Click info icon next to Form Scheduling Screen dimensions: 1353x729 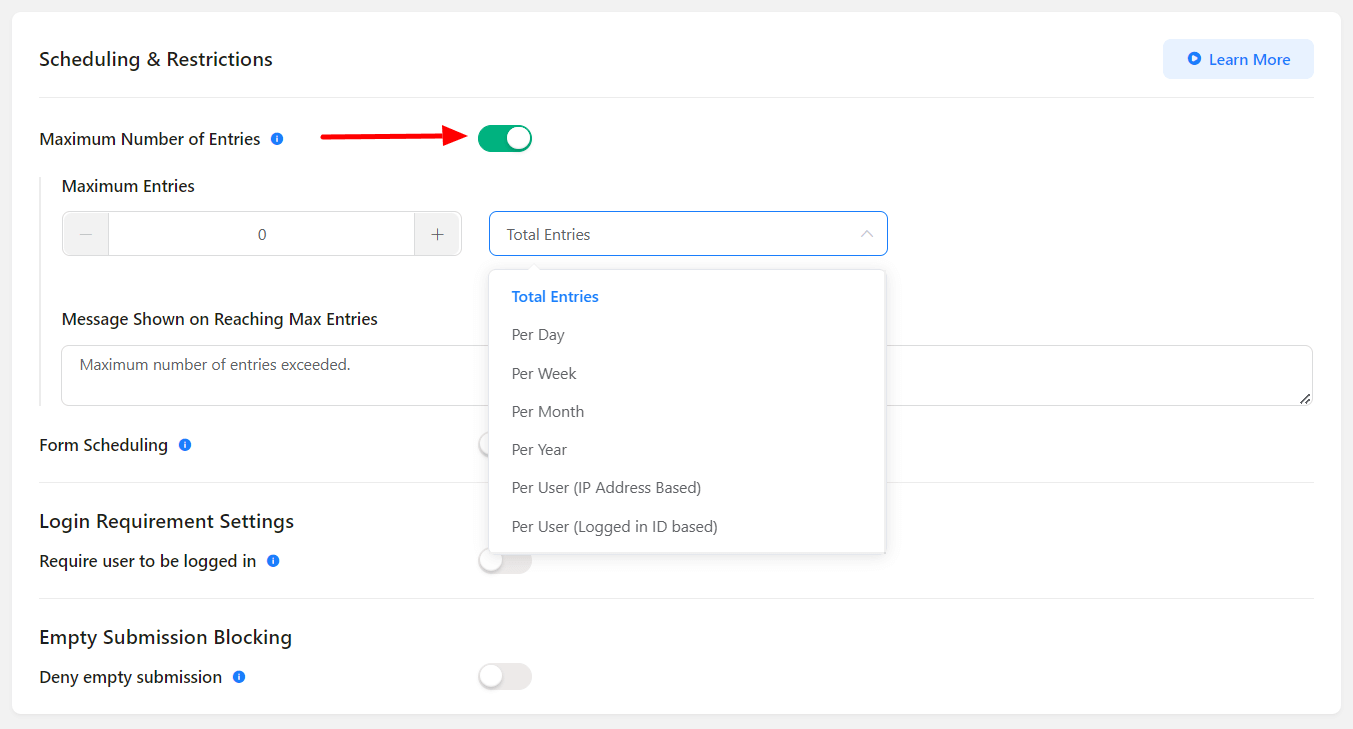click(185, 445)
